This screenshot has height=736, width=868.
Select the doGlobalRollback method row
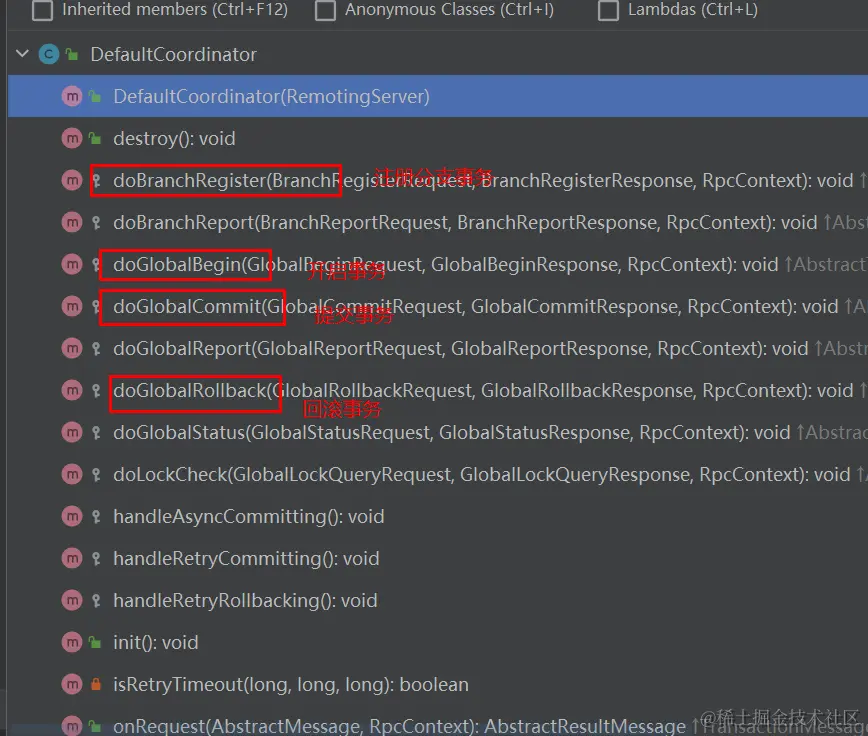(438, 391)
